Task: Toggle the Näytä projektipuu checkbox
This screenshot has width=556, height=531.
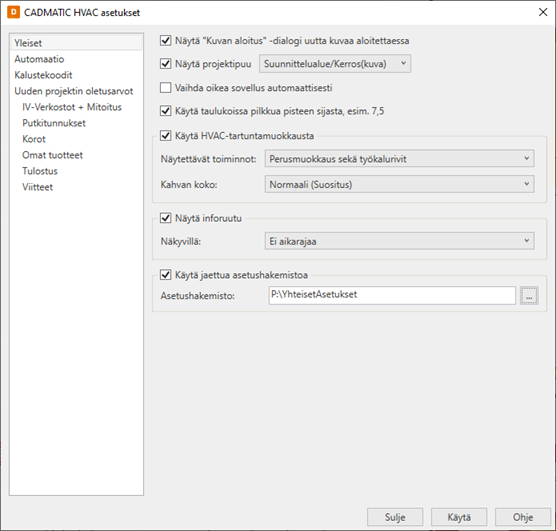Action: (x=166, y=64)
